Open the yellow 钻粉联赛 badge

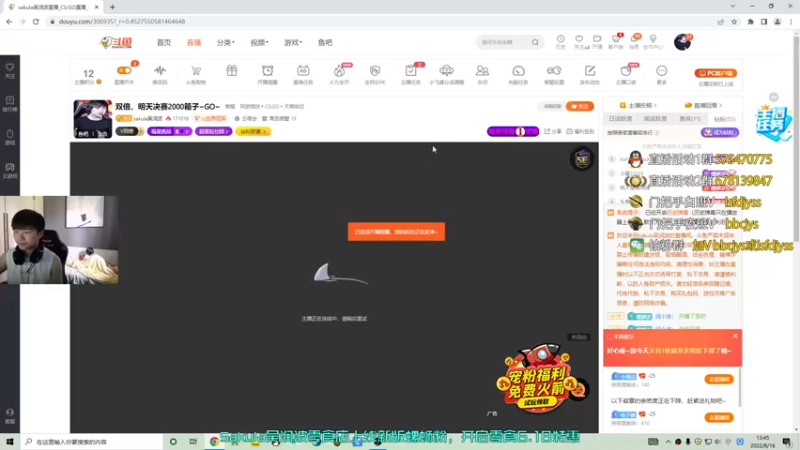(x=253, y=131)
